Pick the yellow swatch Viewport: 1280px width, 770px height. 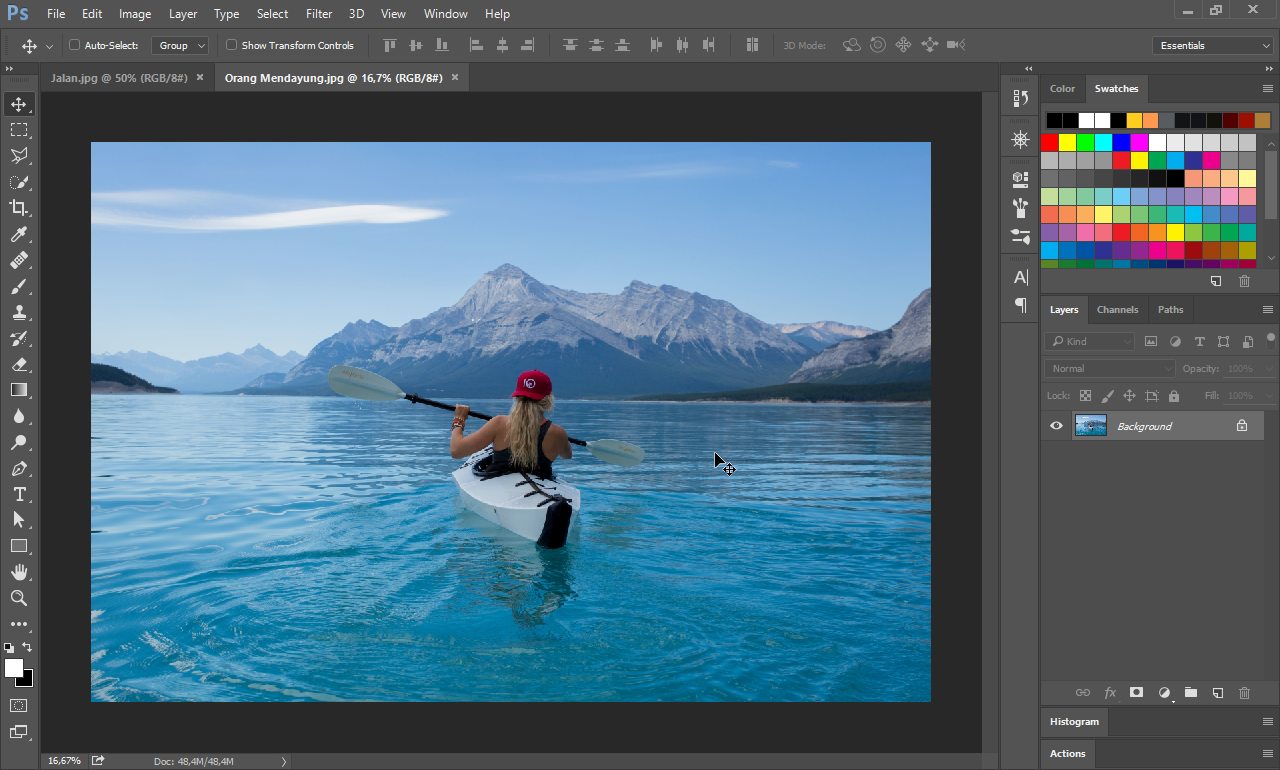1067,142
